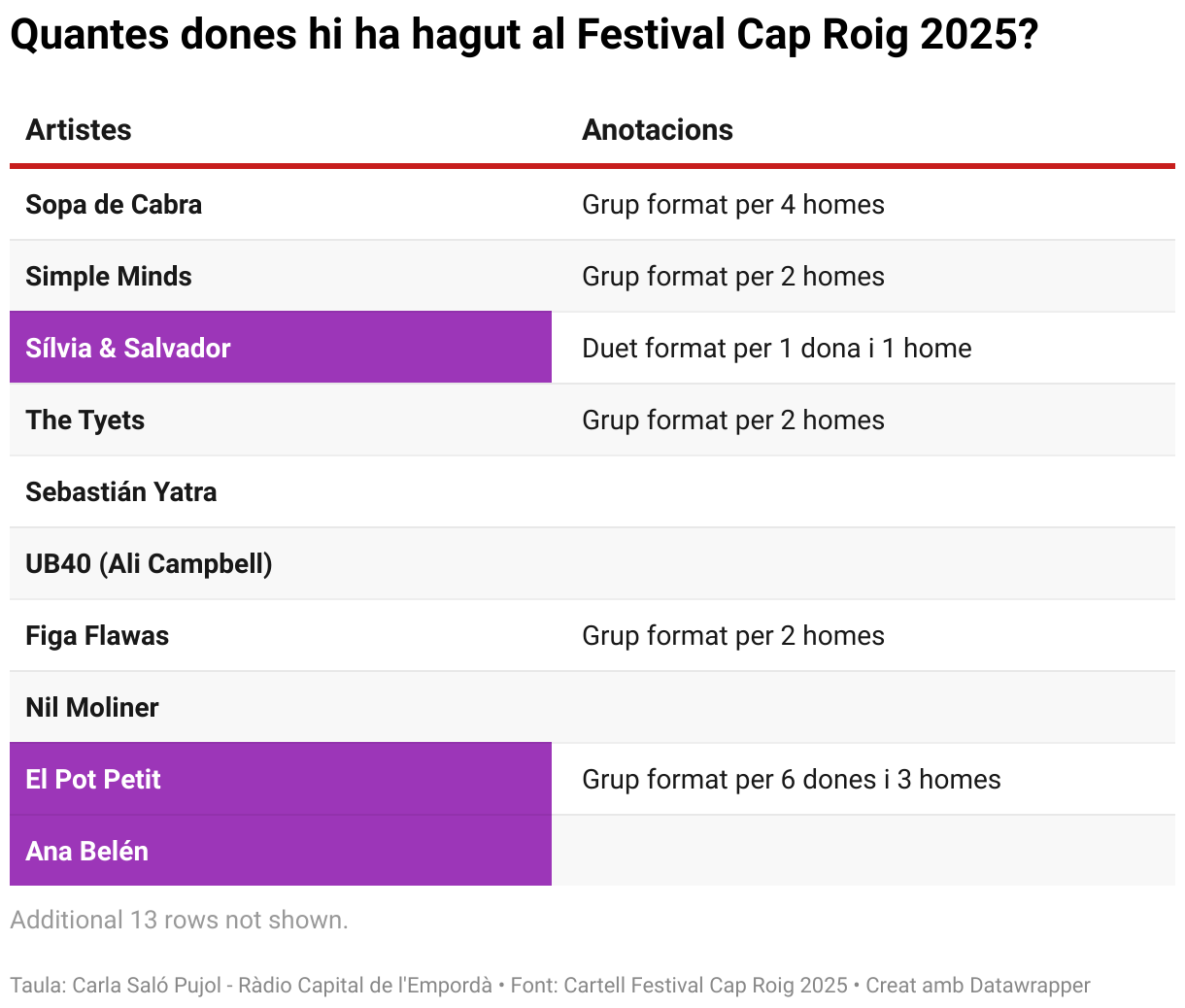1185x1008 pixels.
Task: Click 'Grup format per 4 homes' annotation
Action: (x=733, y=205)
